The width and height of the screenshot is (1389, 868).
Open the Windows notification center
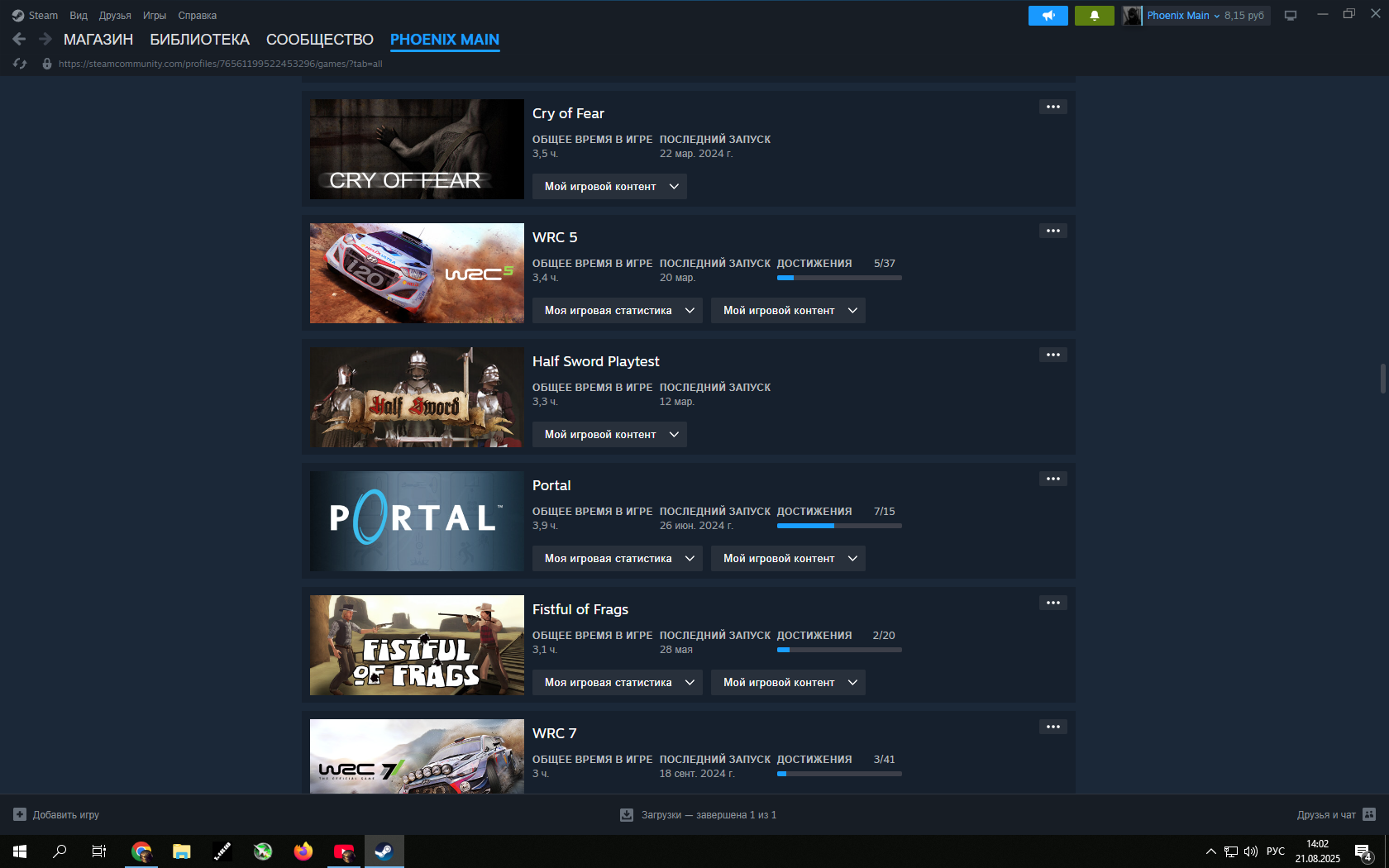tap(1363, 851)
